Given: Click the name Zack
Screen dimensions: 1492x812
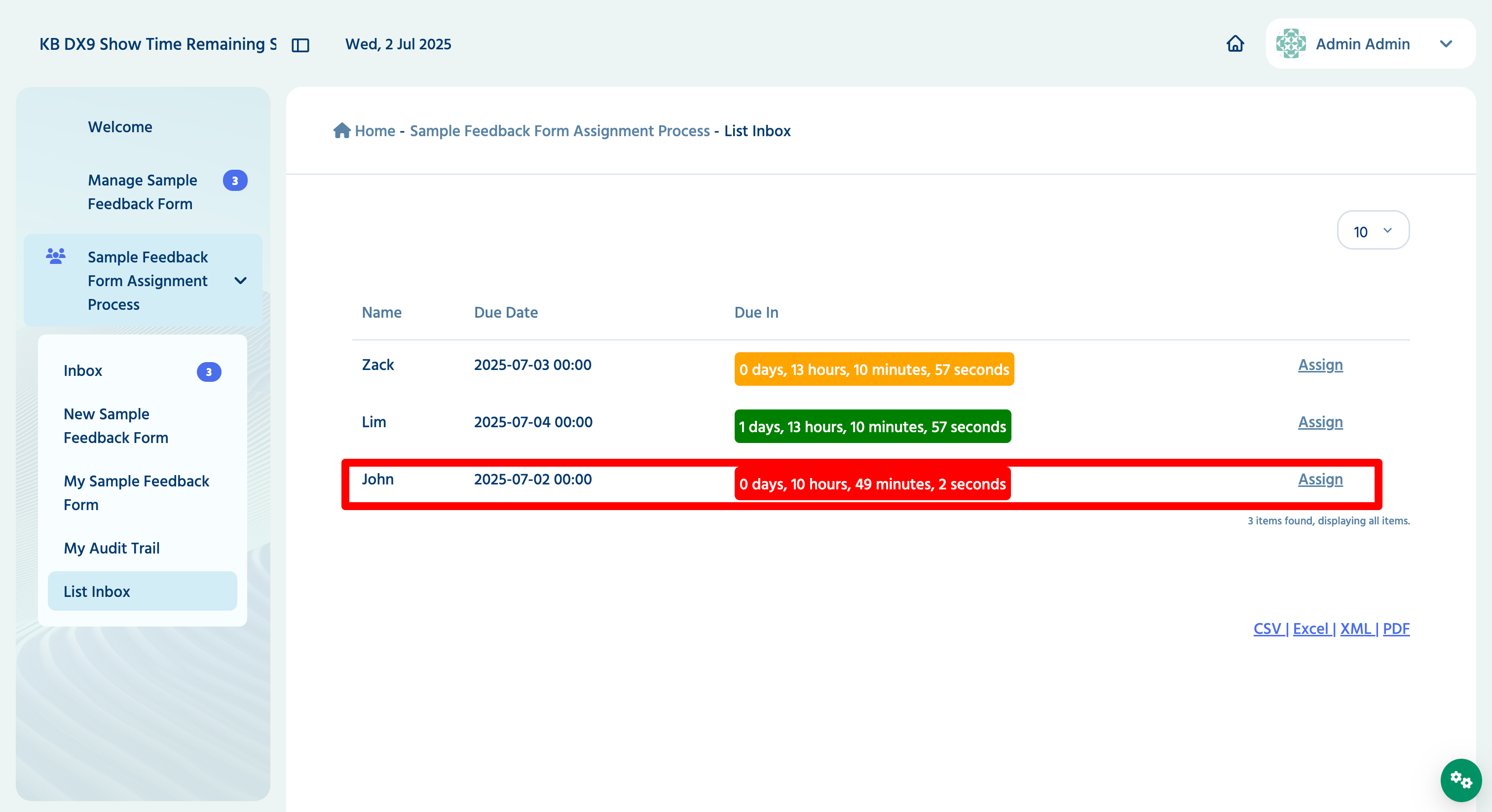Looking at the screenshot, I should (x=377, y=365).
